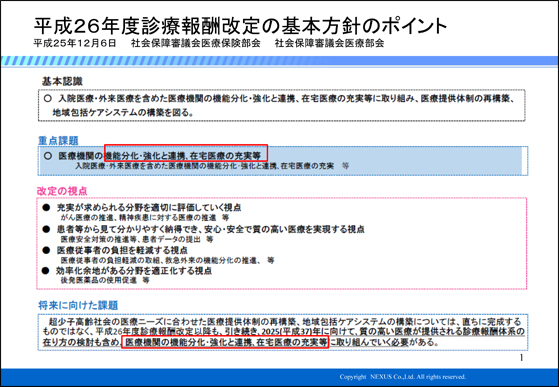
Task: Click the blue heading 重点課題
Action: (x=58, y=140)
